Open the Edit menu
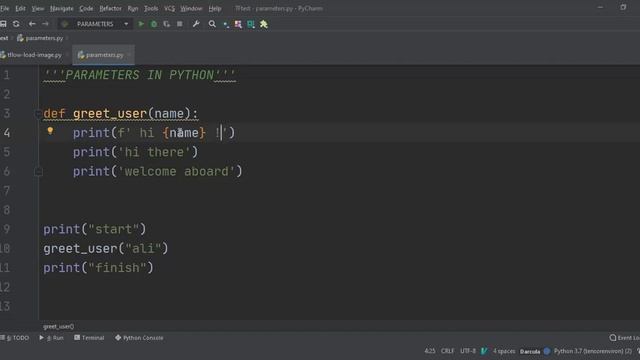 [20, 8]
